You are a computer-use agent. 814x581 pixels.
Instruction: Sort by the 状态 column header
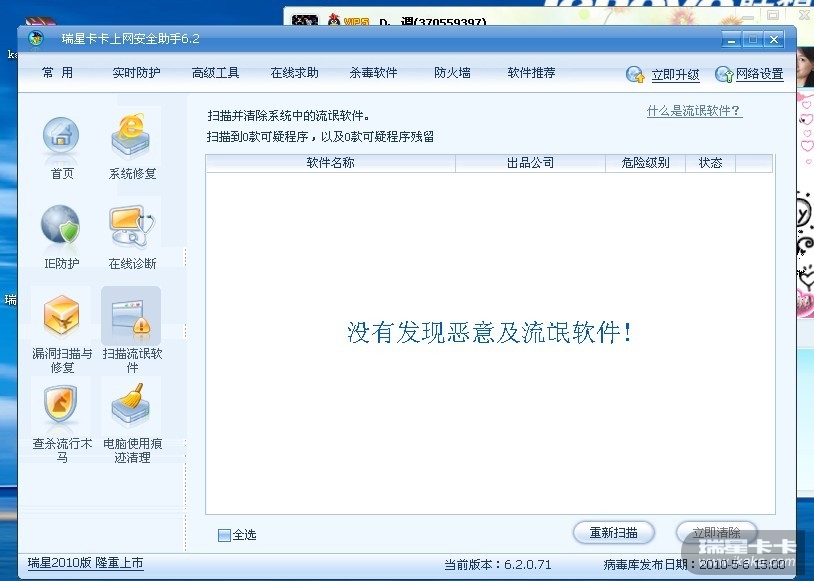click(x=710, y=163)
